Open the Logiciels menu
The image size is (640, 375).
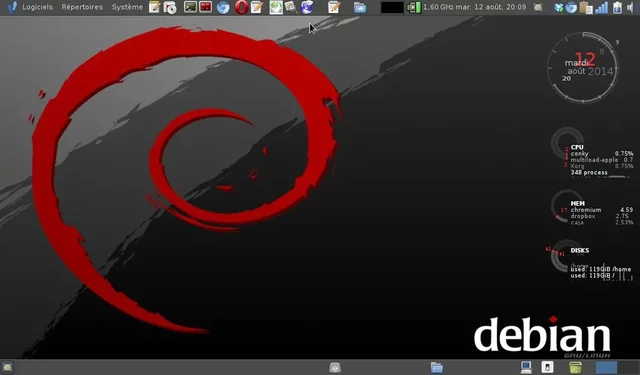coord(37,7)
